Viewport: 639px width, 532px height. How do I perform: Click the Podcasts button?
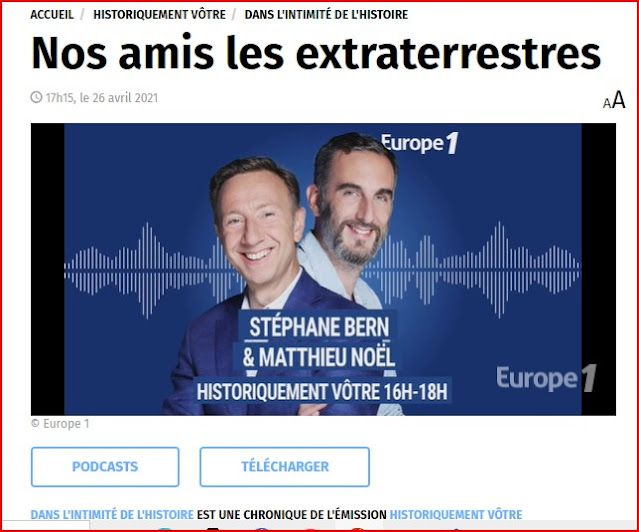pyautogui.click(x=105, y=467)
